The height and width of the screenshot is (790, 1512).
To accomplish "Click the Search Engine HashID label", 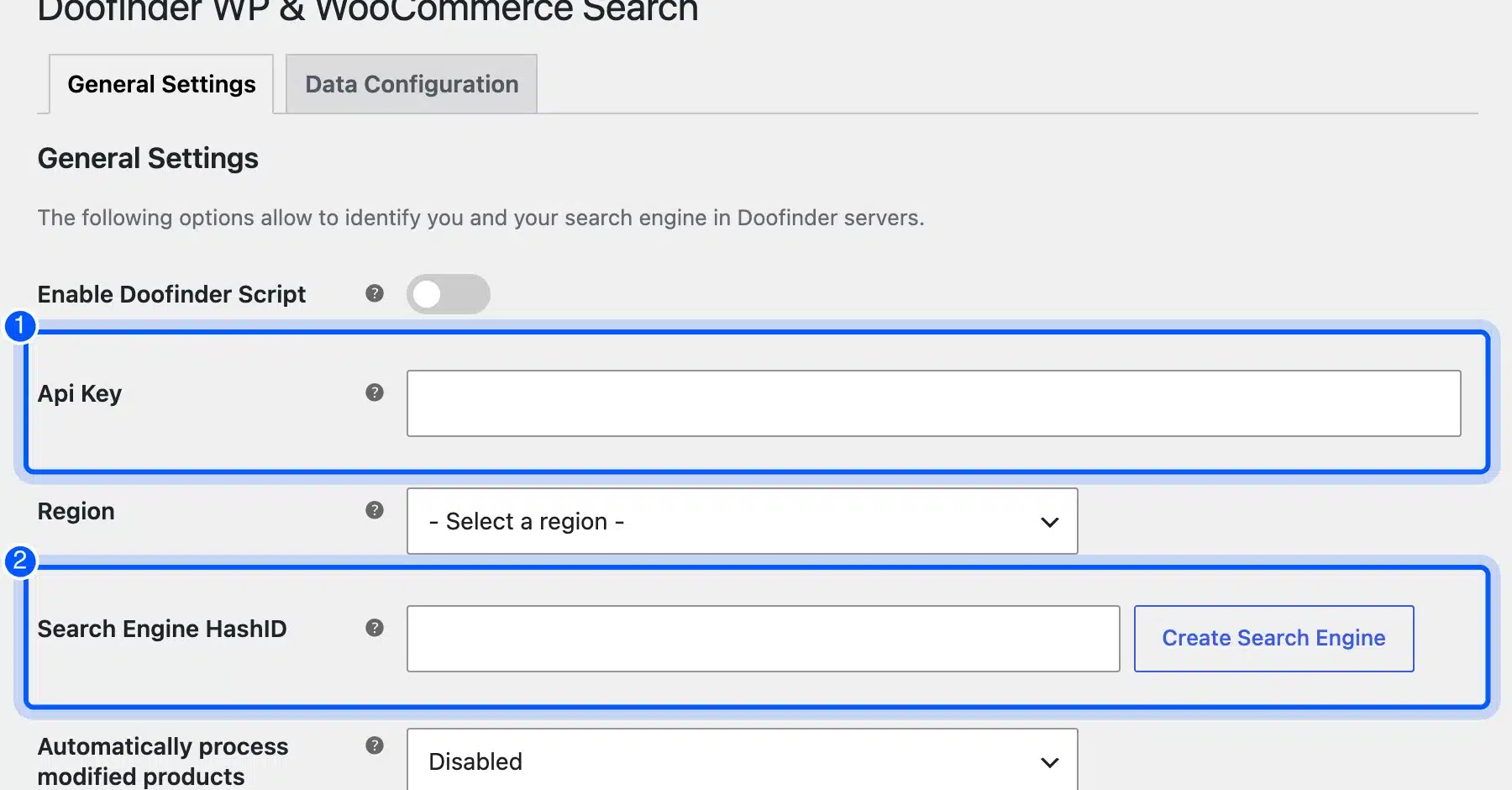I will [x=162, y=629].
